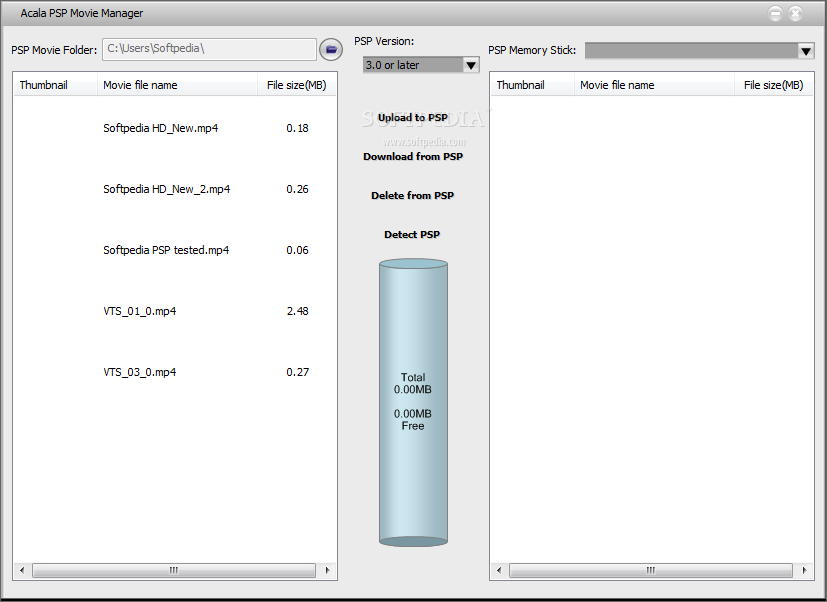Screen dimensions: 827x602
Task: Click left list scroll-left arrow
Action: pos(22,570)
